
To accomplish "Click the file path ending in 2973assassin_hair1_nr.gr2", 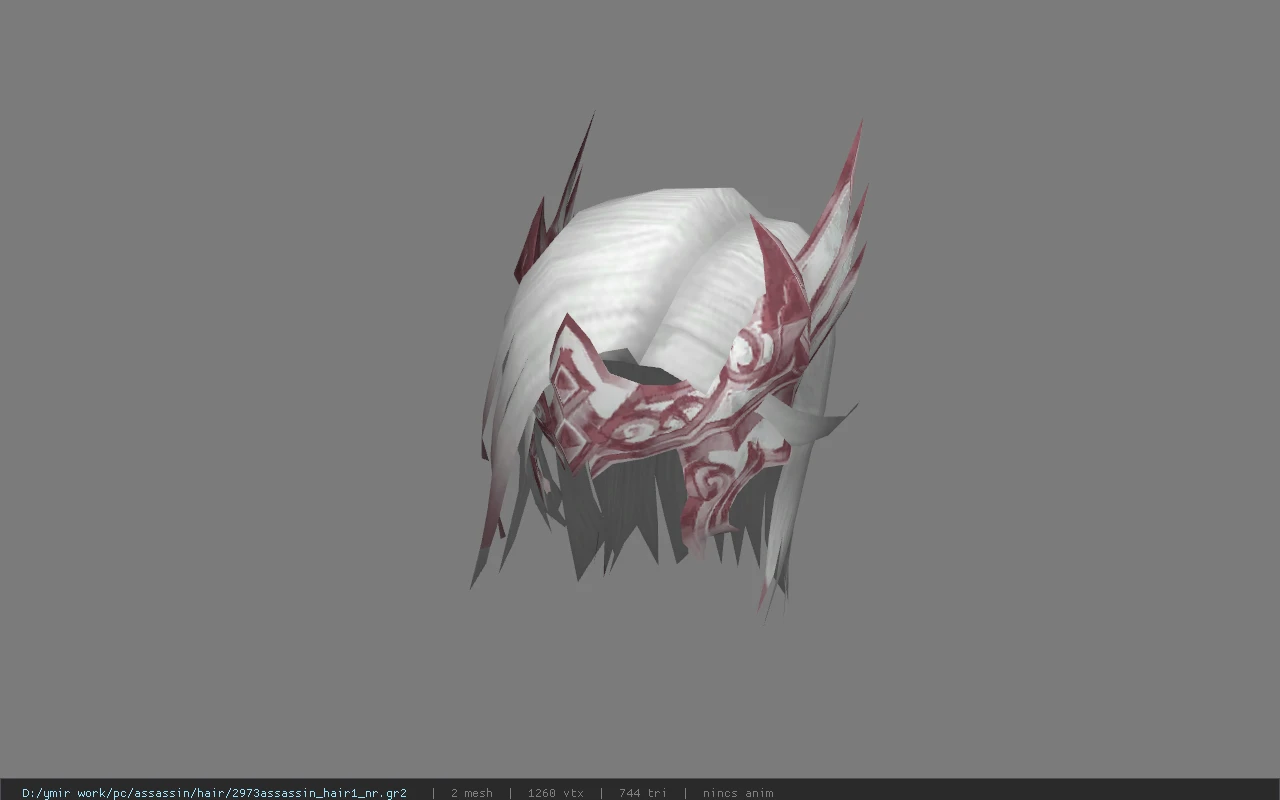I will point(214,793).
